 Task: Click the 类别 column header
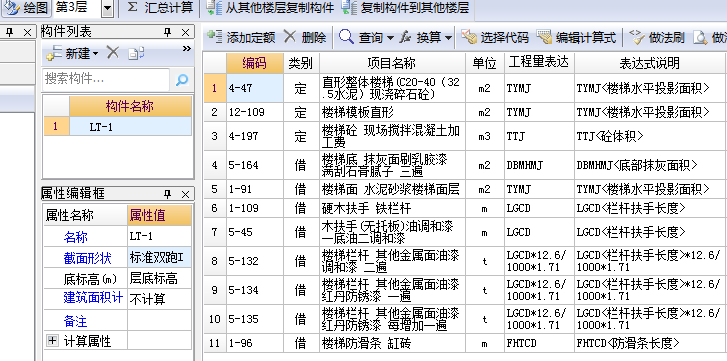(301, 63)
